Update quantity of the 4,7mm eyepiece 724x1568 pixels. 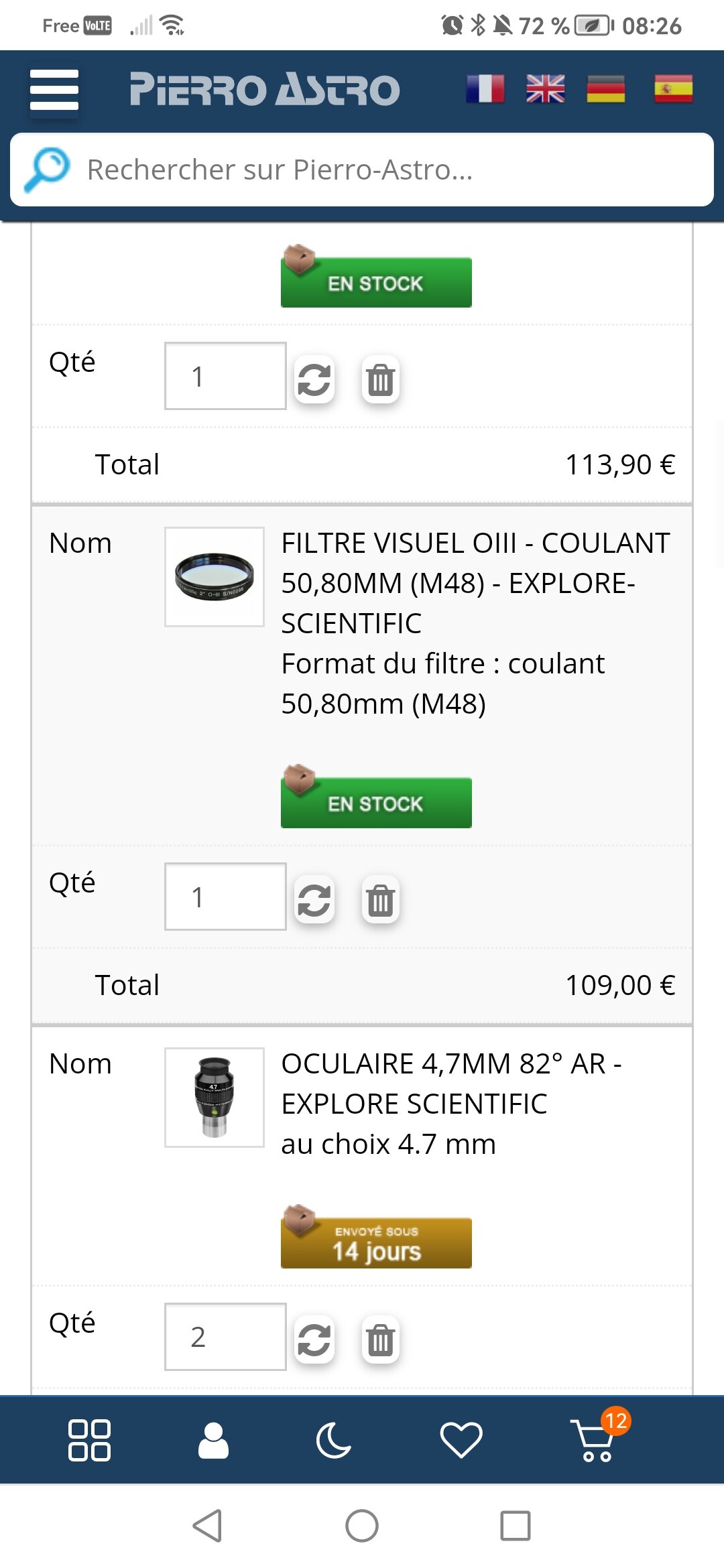(x=314, y=1340)
